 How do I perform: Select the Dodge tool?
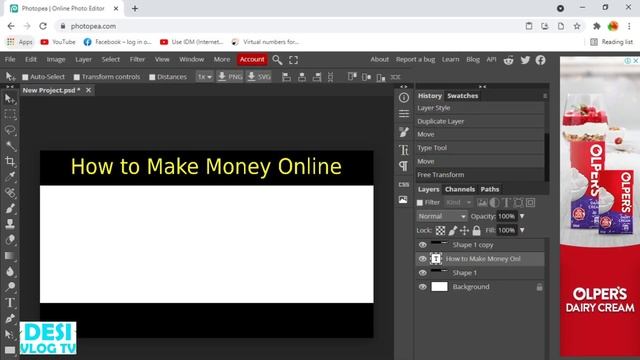10,287
